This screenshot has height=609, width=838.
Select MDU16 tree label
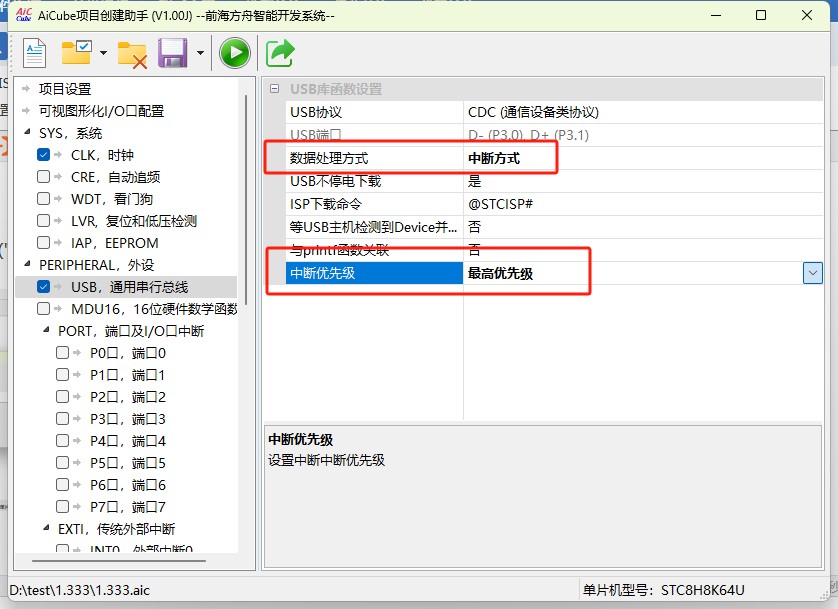point(154,309)
